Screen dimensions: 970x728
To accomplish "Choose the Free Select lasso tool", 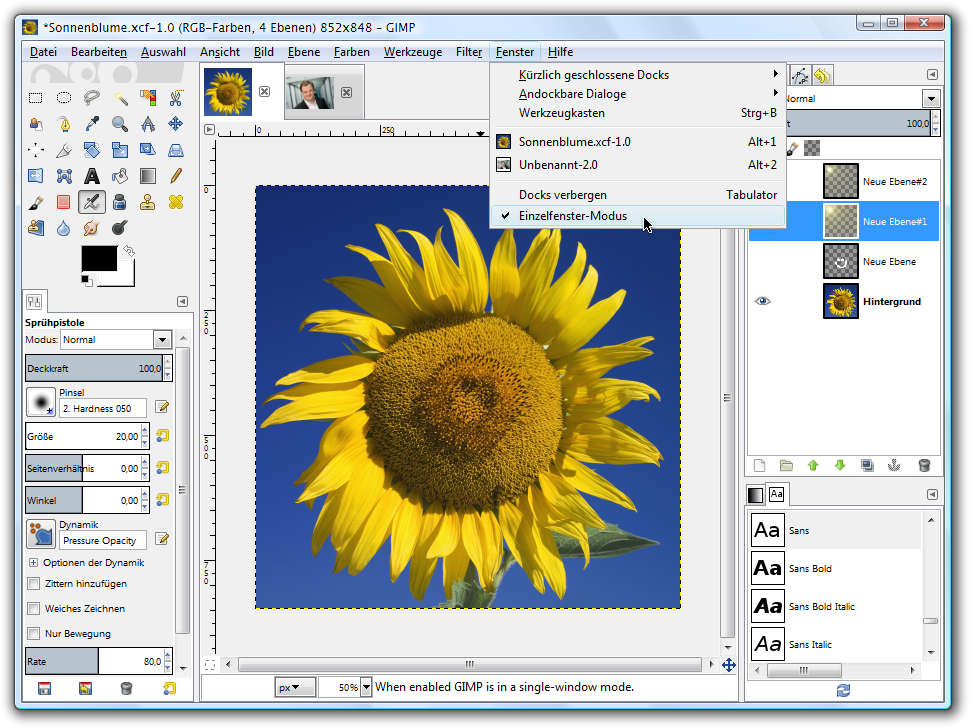I will point(92,98).
